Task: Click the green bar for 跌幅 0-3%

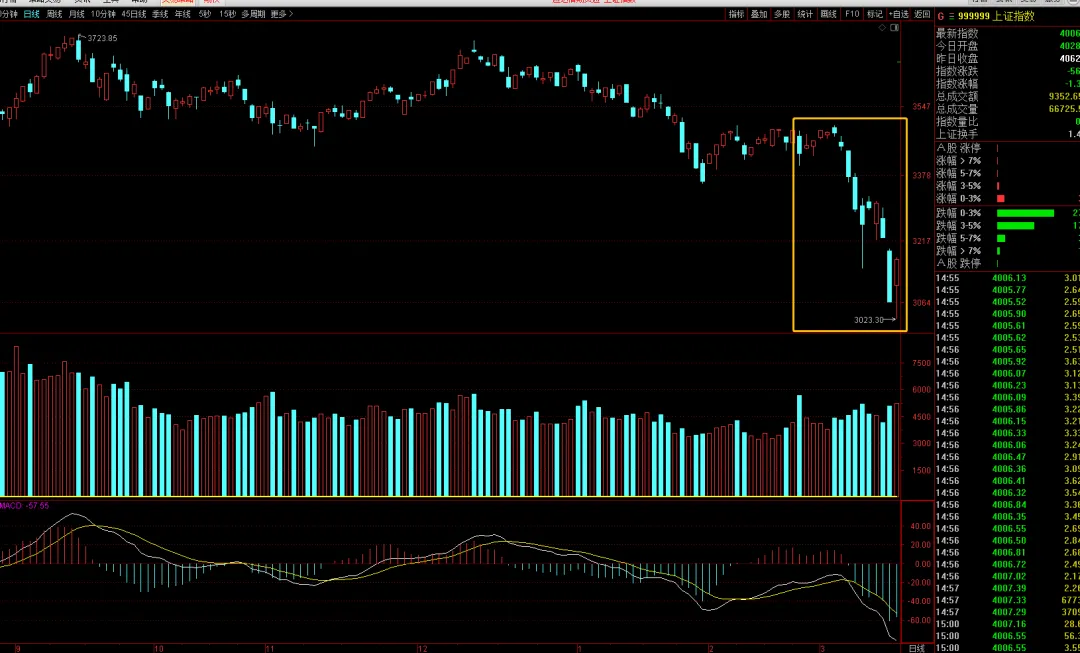Action: coord(1025,214)
